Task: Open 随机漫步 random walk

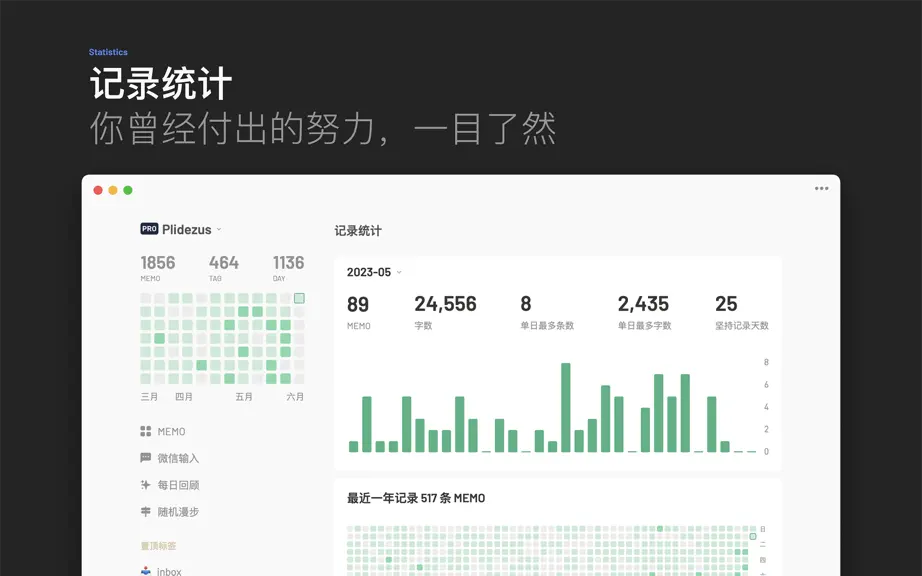Action: (x=170, y=511)
